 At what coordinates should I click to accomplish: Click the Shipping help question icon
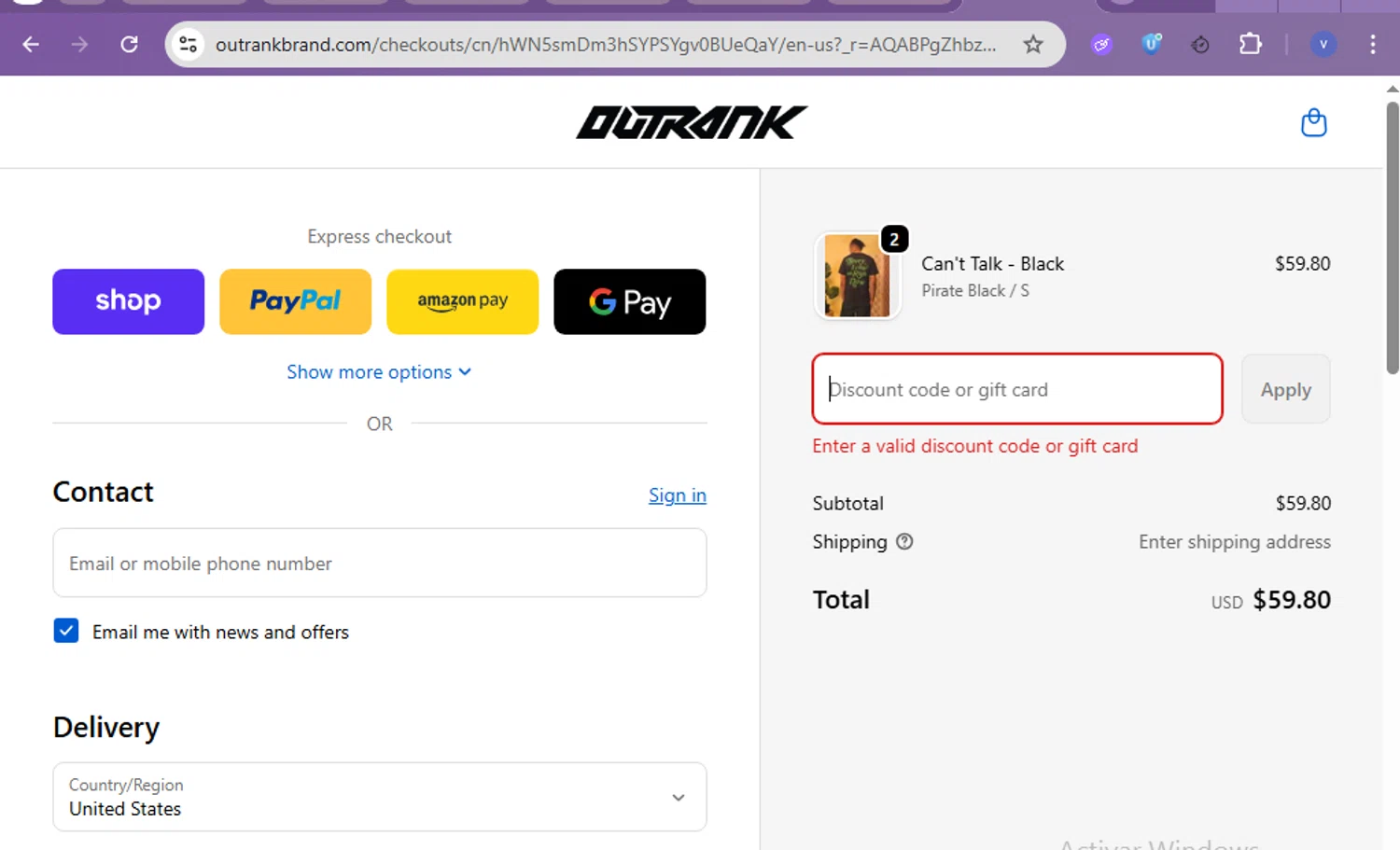pyautogui.click(x=904, y=541)
